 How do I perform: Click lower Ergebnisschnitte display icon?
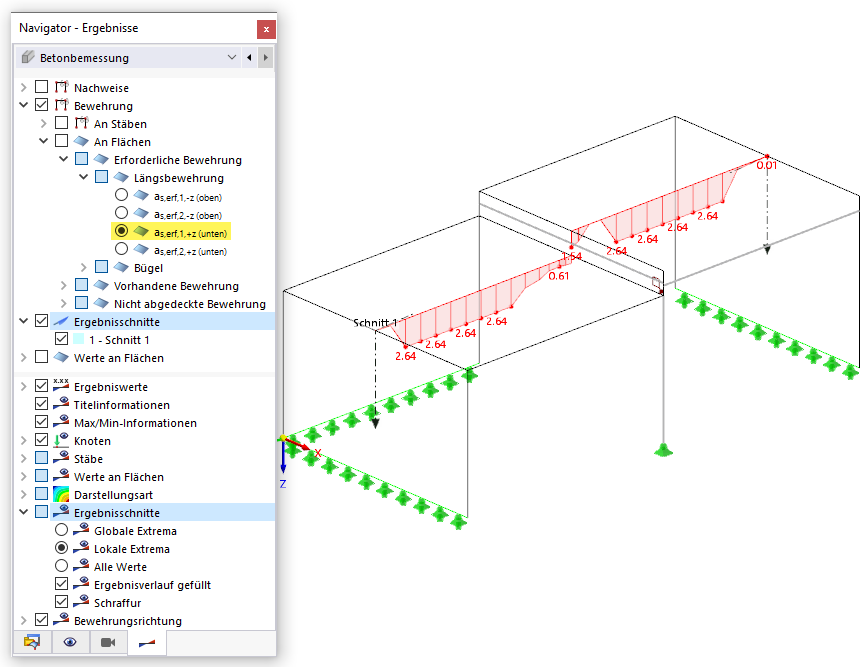pyautogui.click(x=61, y=512)
